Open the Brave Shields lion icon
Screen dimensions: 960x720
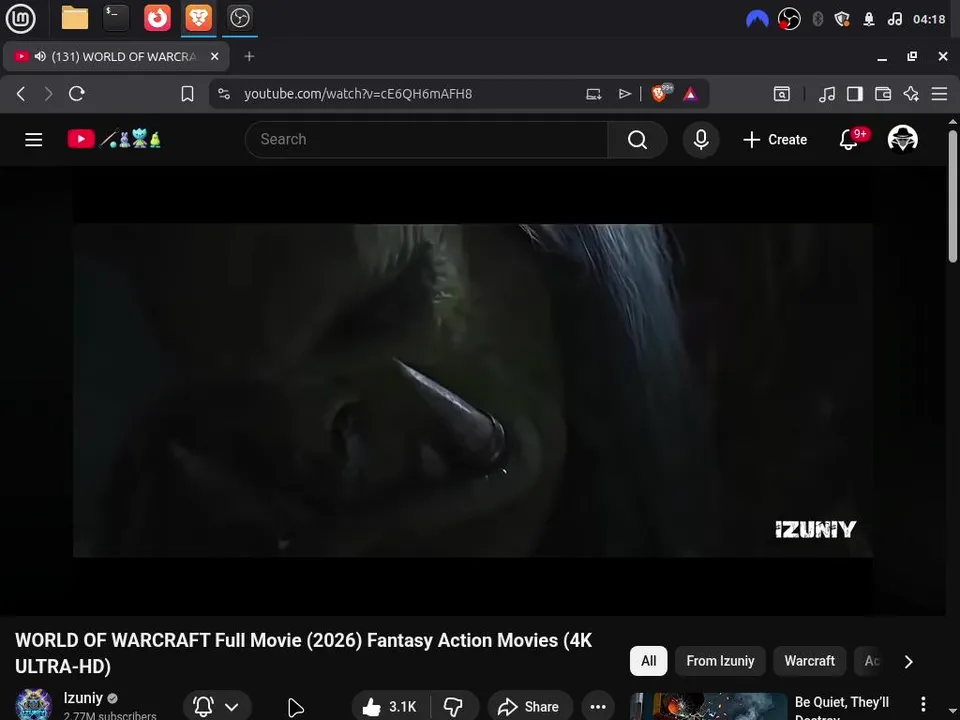(661, 93)
